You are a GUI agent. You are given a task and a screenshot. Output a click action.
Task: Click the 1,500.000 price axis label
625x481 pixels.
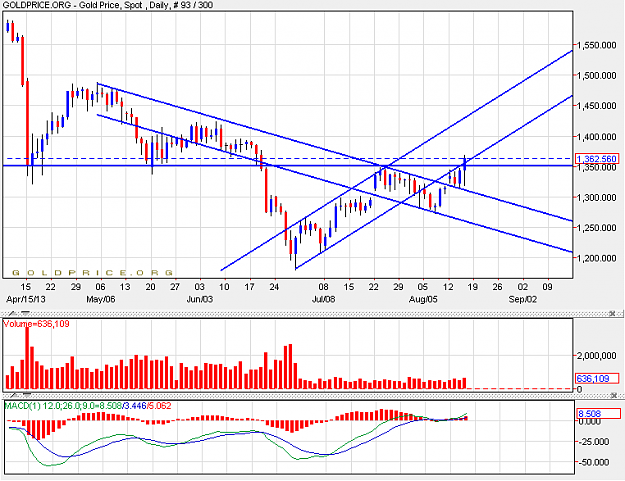597,76
